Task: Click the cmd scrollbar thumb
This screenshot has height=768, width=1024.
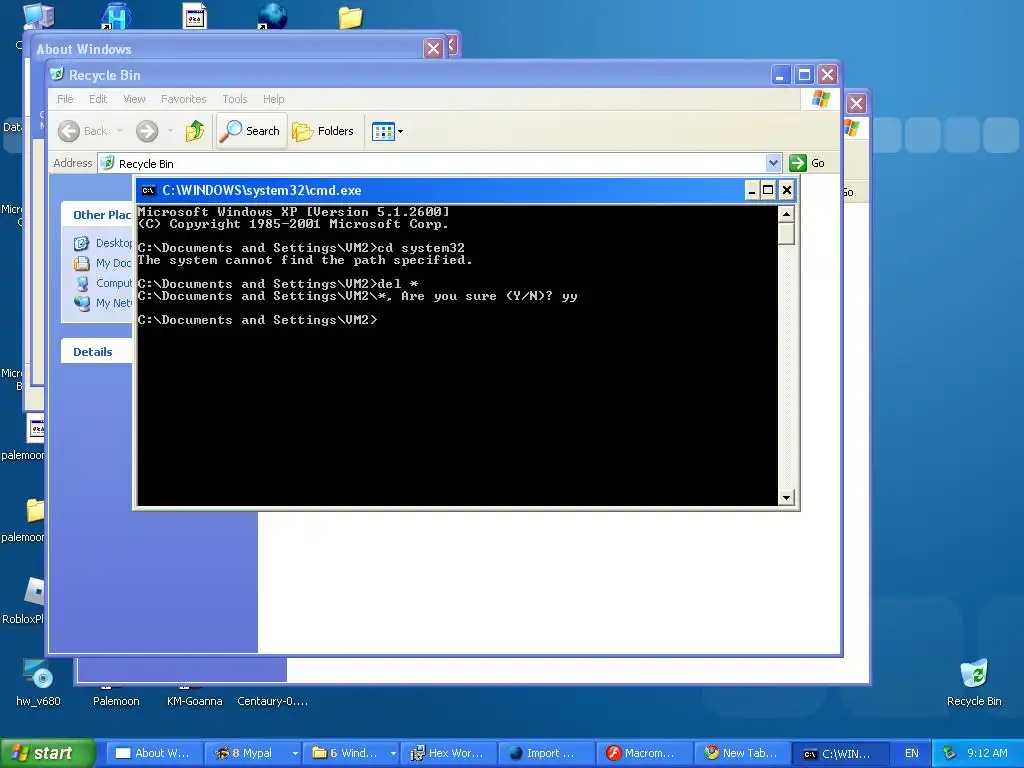Action: (x=786, y=233)
